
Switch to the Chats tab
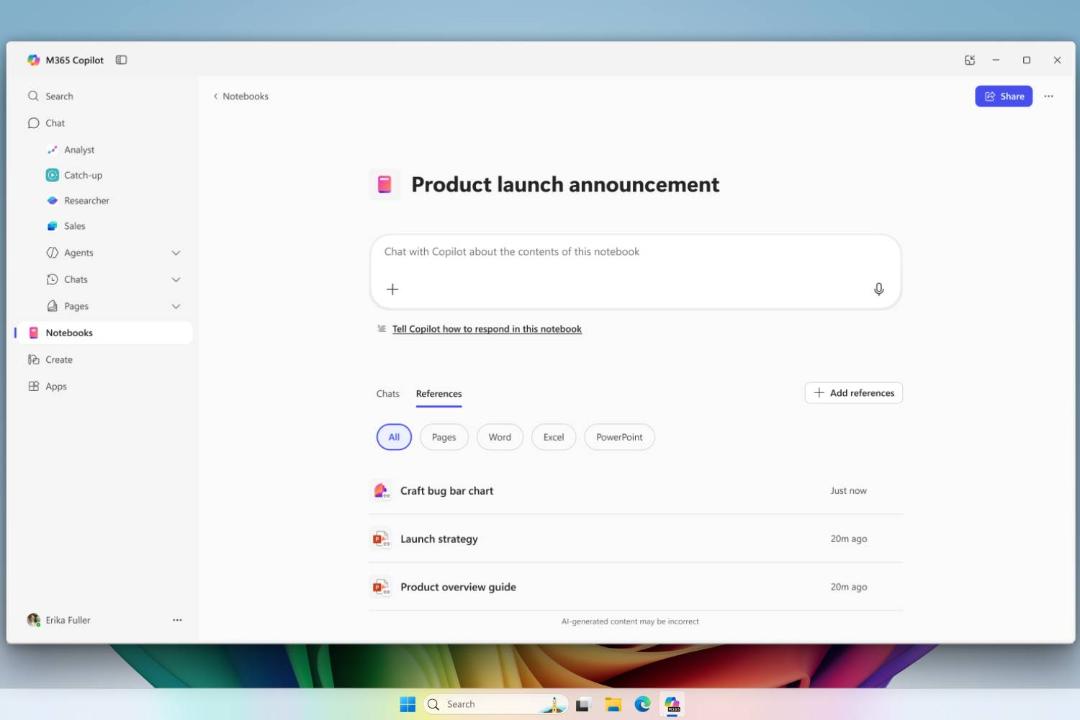[388, 394]
